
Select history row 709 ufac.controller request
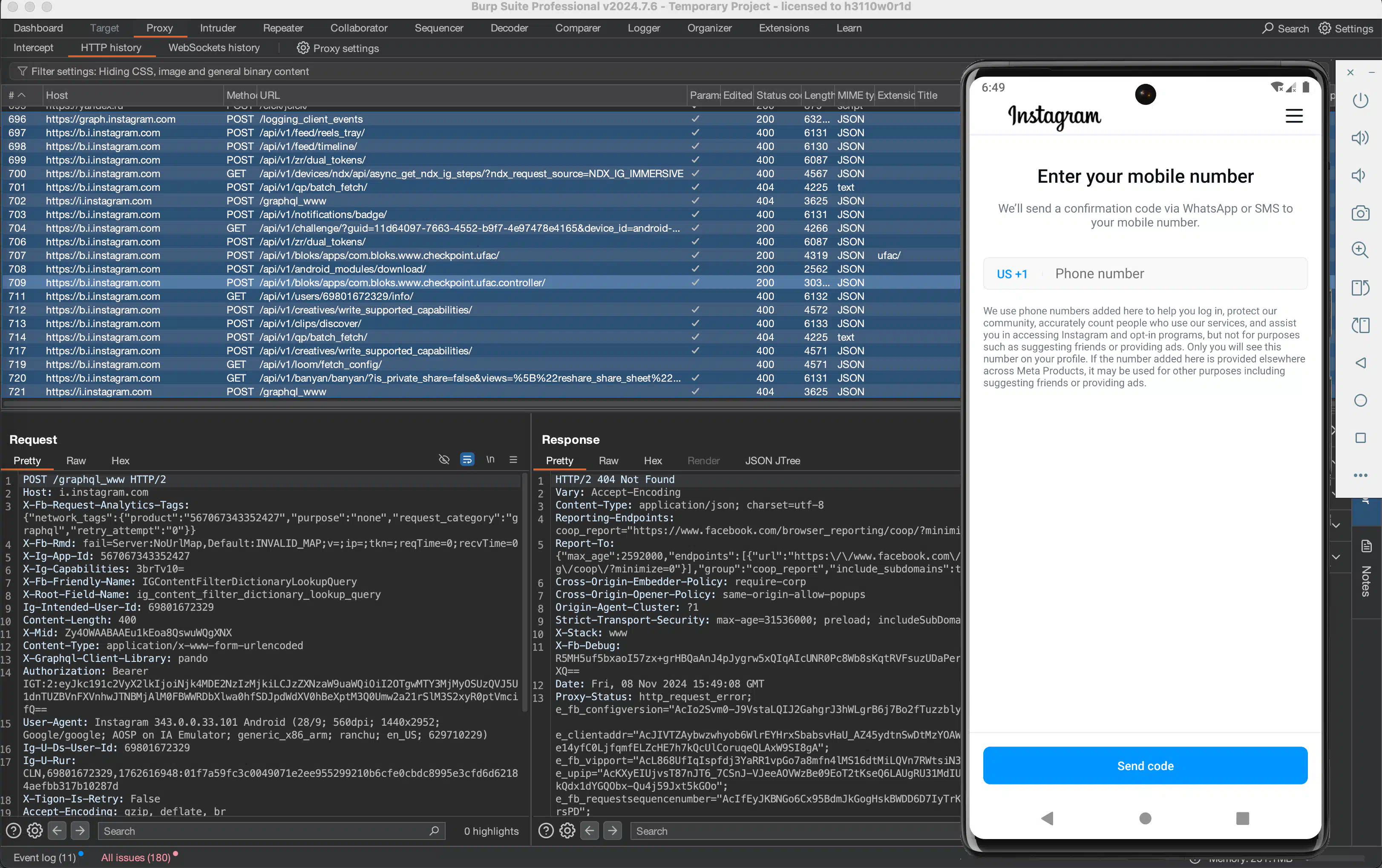[481, 283]
